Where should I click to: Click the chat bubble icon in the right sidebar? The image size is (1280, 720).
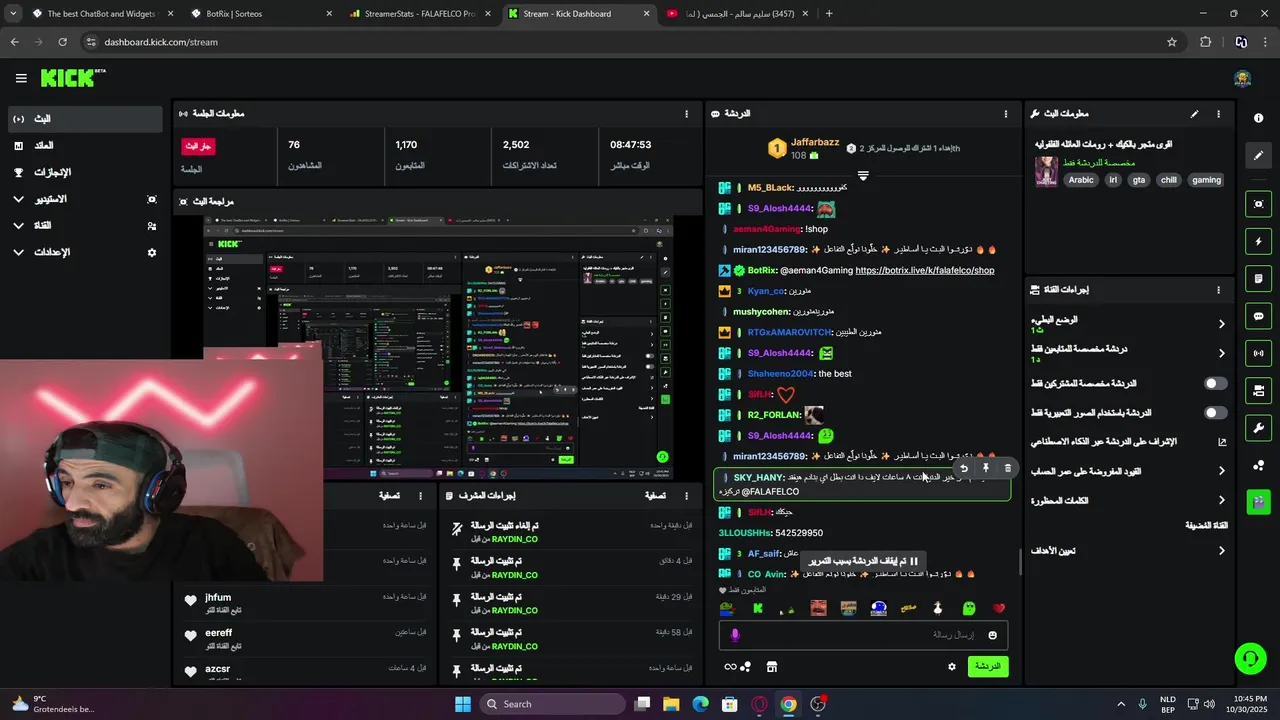[1258, 316]
